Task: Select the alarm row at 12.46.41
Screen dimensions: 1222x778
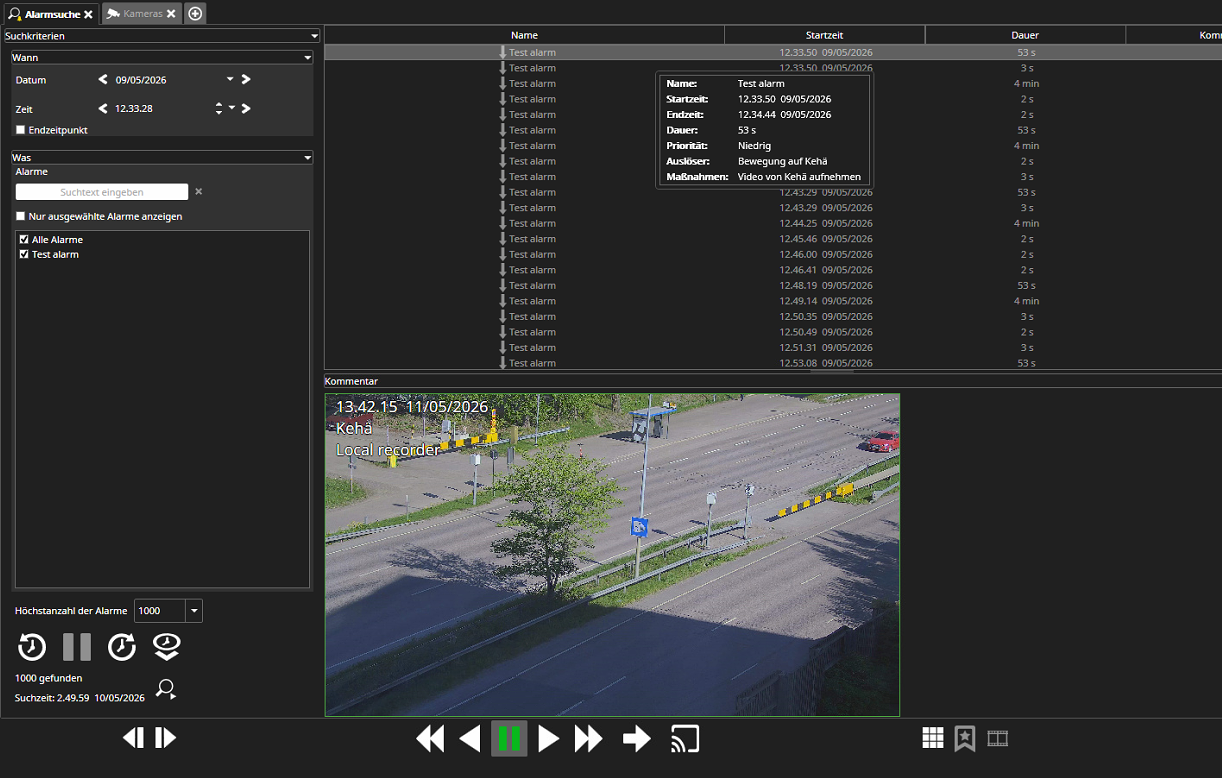Action: 773,270
